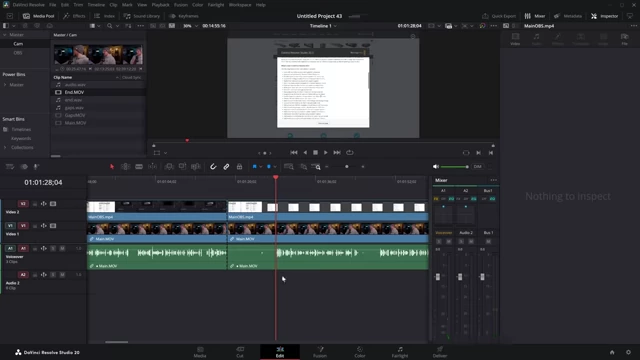
Task: Select the Cam bin
Action: coord(18,44)
